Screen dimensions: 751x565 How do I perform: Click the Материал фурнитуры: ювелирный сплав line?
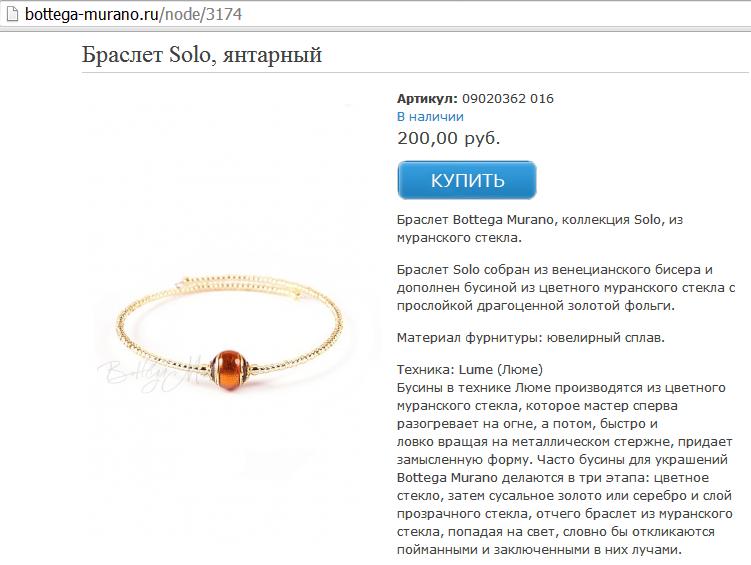pos(531,338)
